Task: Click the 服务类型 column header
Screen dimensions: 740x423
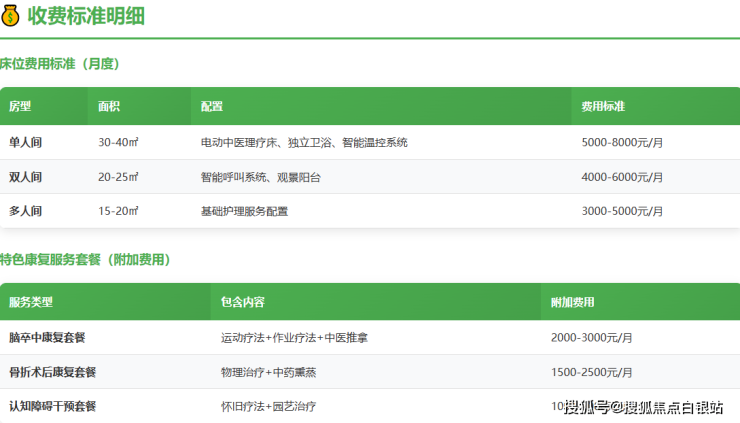Action: coord(31,302)
